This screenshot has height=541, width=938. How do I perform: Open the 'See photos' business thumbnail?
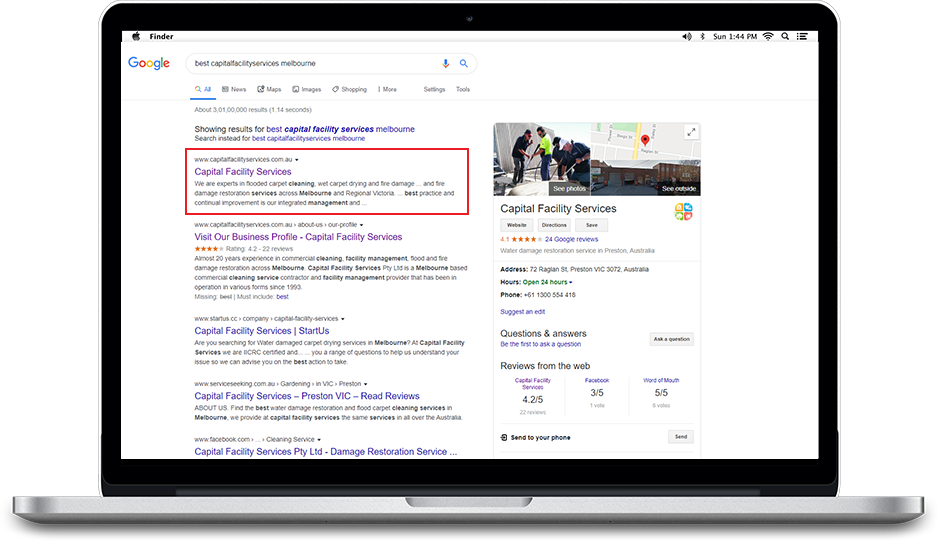coord(541,160)
